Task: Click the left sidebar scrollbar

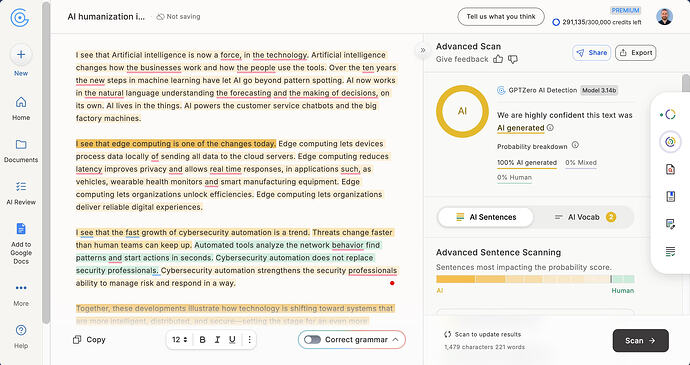Action: point(46,163)
